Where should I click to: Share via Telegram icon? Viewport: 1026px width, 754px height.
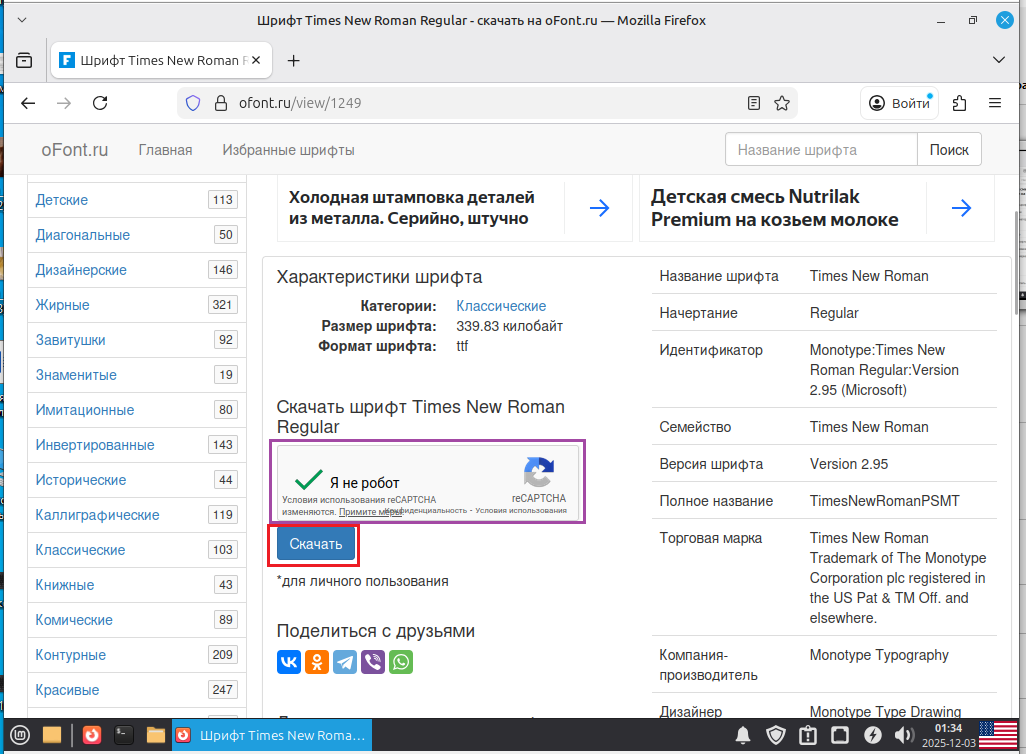click(x=345, y=662)
